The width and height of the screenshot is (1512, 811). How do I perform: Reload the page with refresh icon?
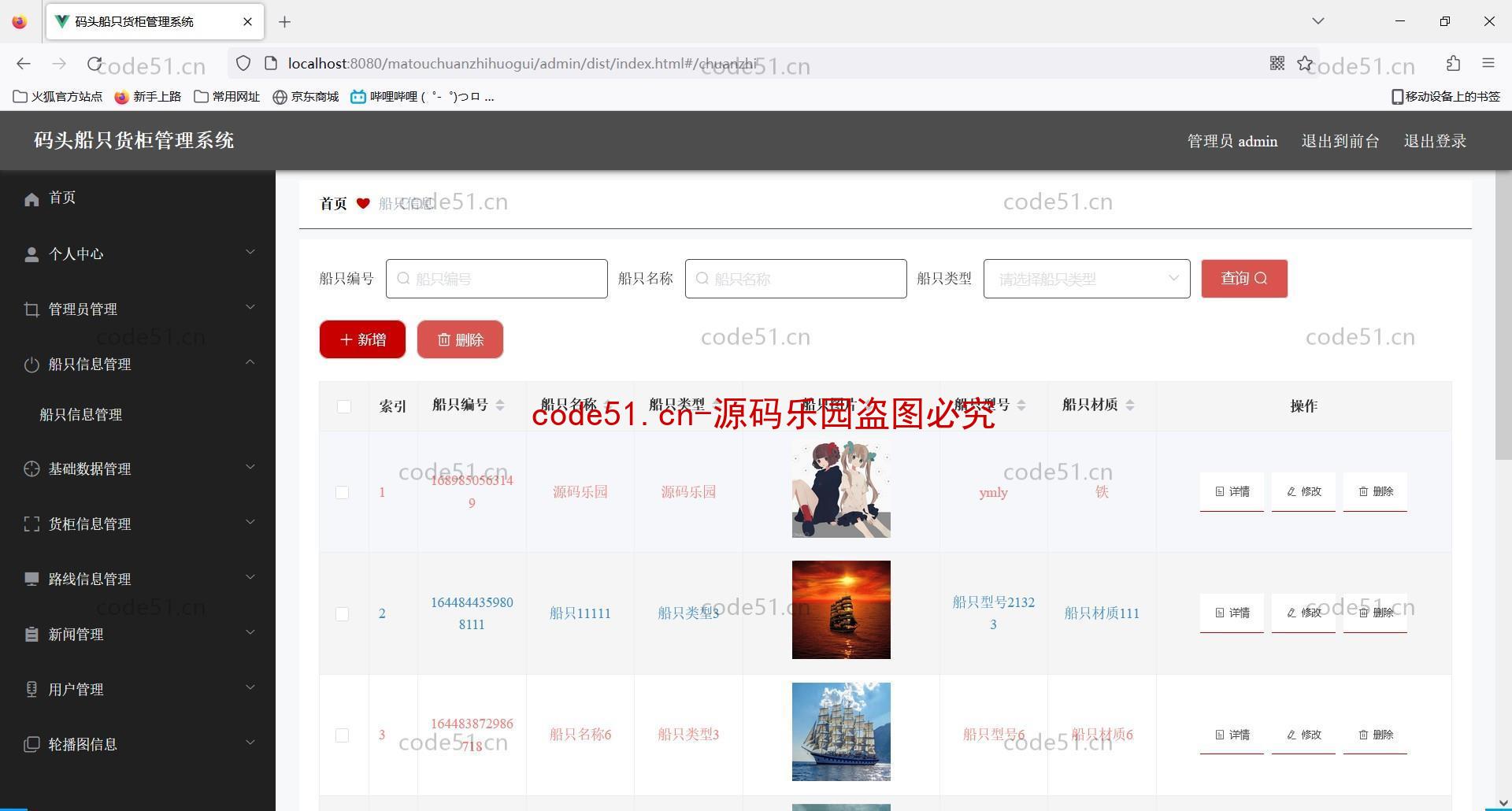pos(94,64)
